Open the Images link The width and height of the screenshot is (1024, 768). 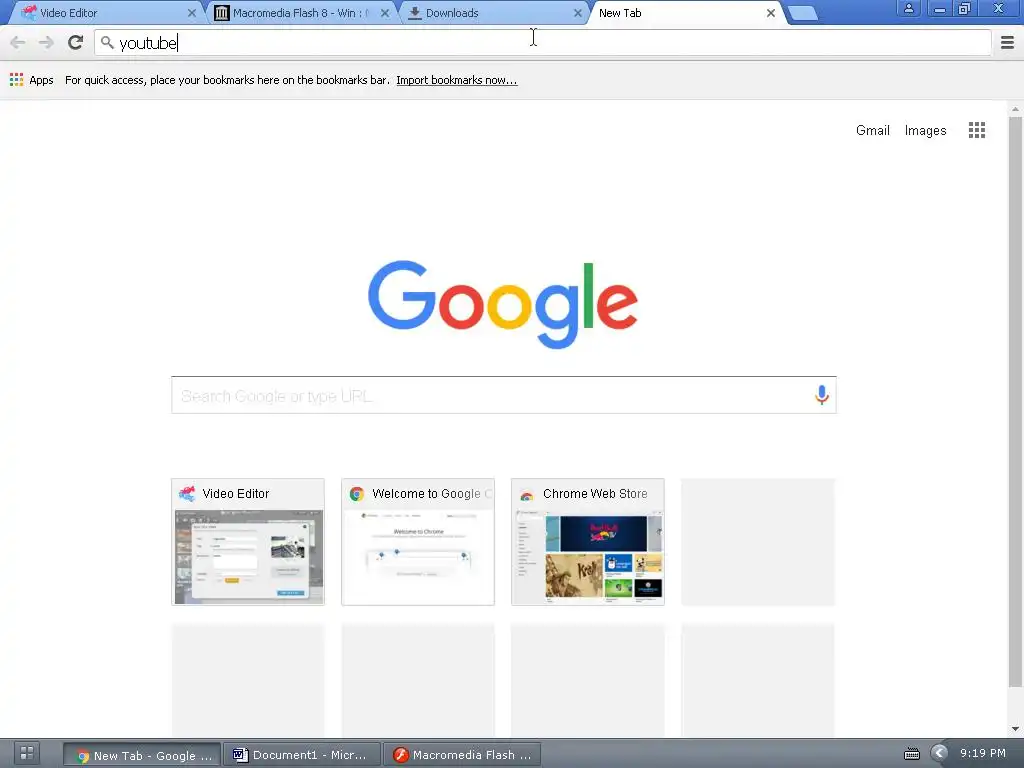(x=925, y=130)
